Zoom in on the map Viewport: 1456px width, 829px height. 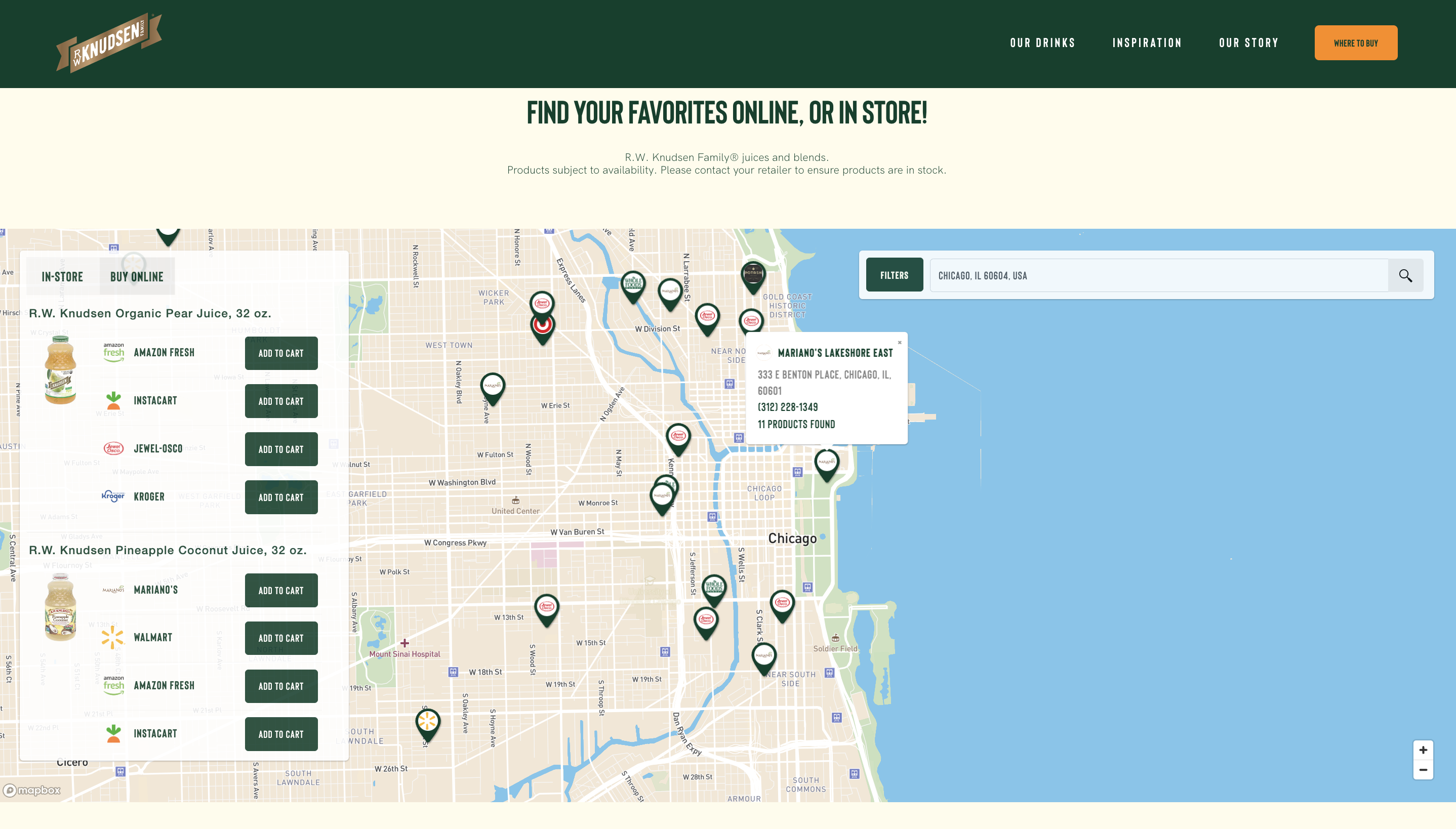pos(1423,750)
